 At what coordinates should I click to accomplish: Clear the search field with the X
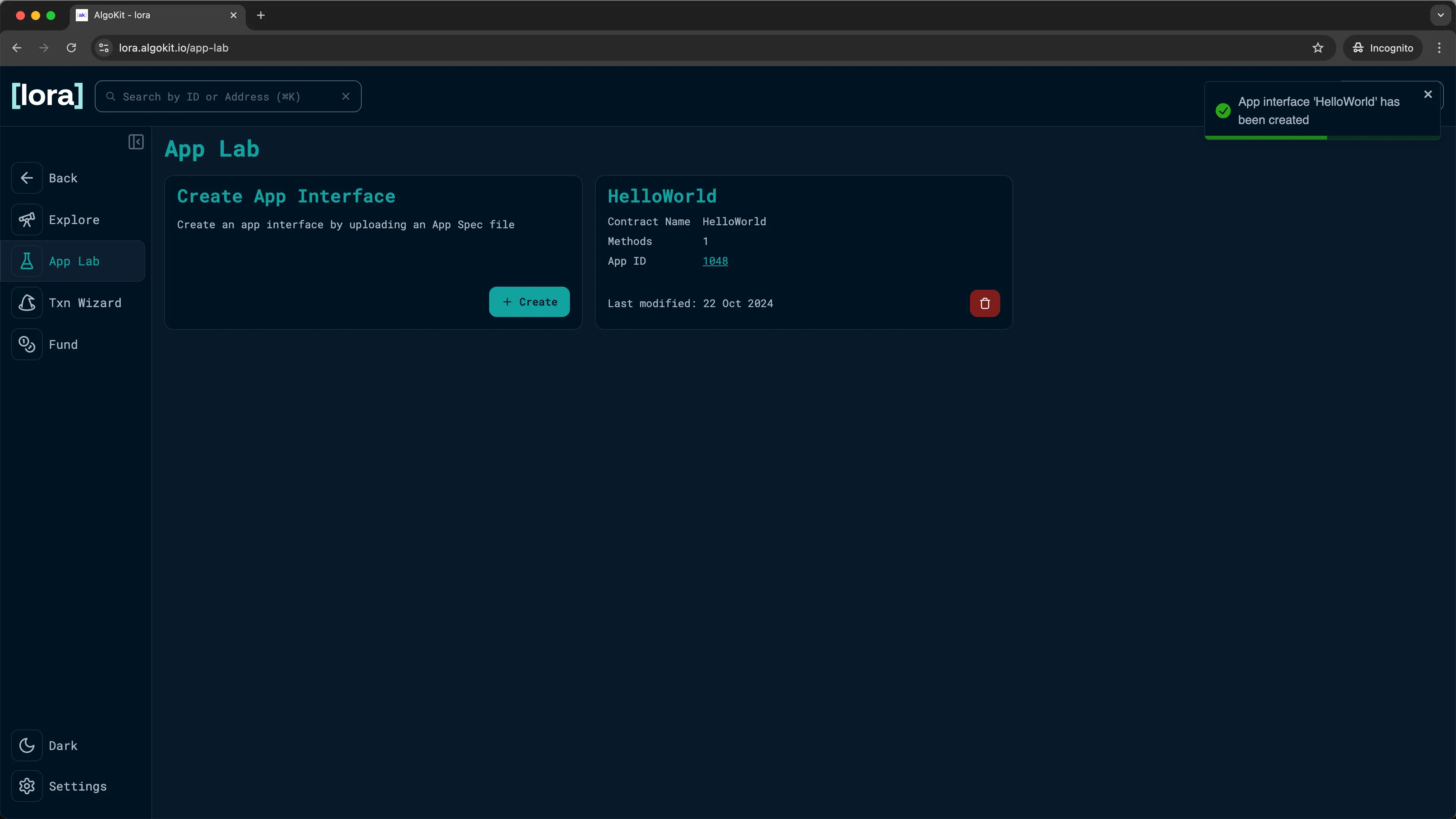point(346,96)
